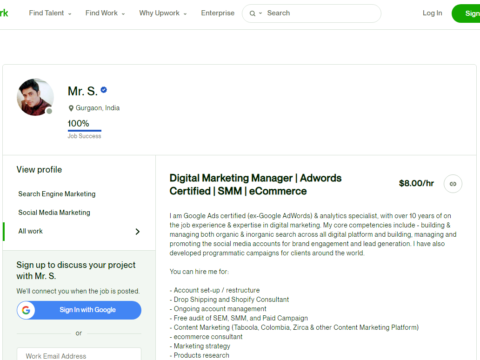Click the All work chevron arrow
The width and height of the screenshot is (480, 360).
point(137,232)
